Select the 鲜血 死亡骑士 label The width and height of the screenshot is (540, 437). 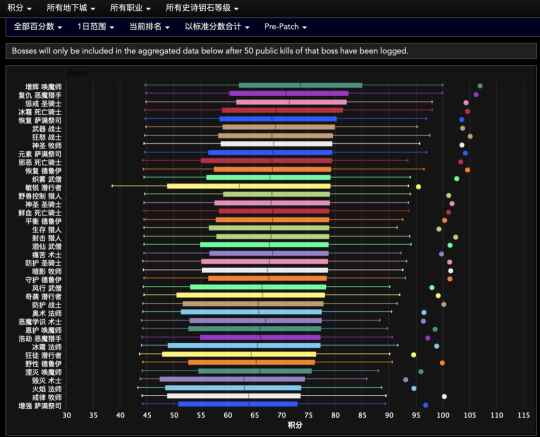(x=40, y=213)
